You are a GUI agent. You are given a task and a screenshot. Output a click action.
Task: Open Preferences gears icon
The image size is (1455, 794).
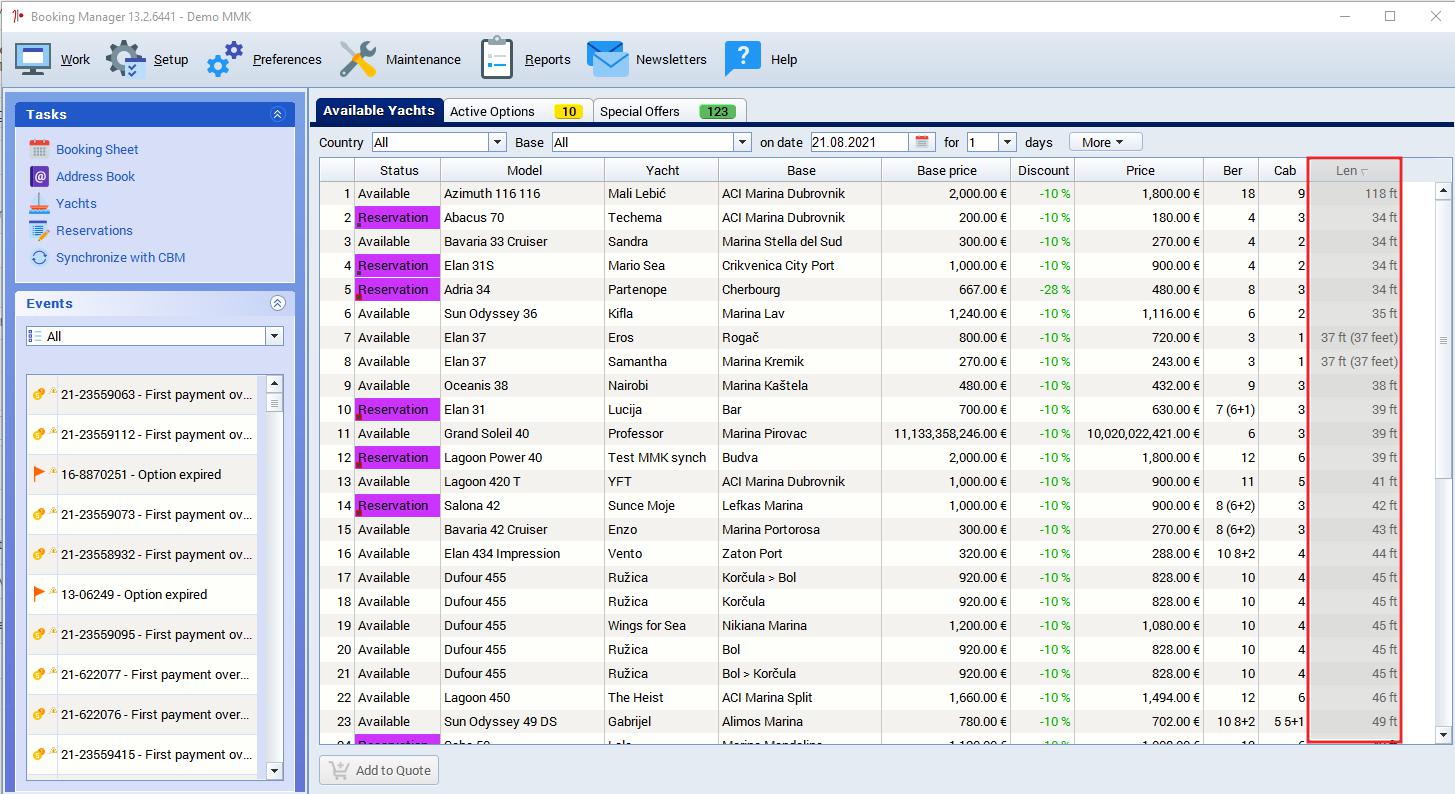[225, 59]
